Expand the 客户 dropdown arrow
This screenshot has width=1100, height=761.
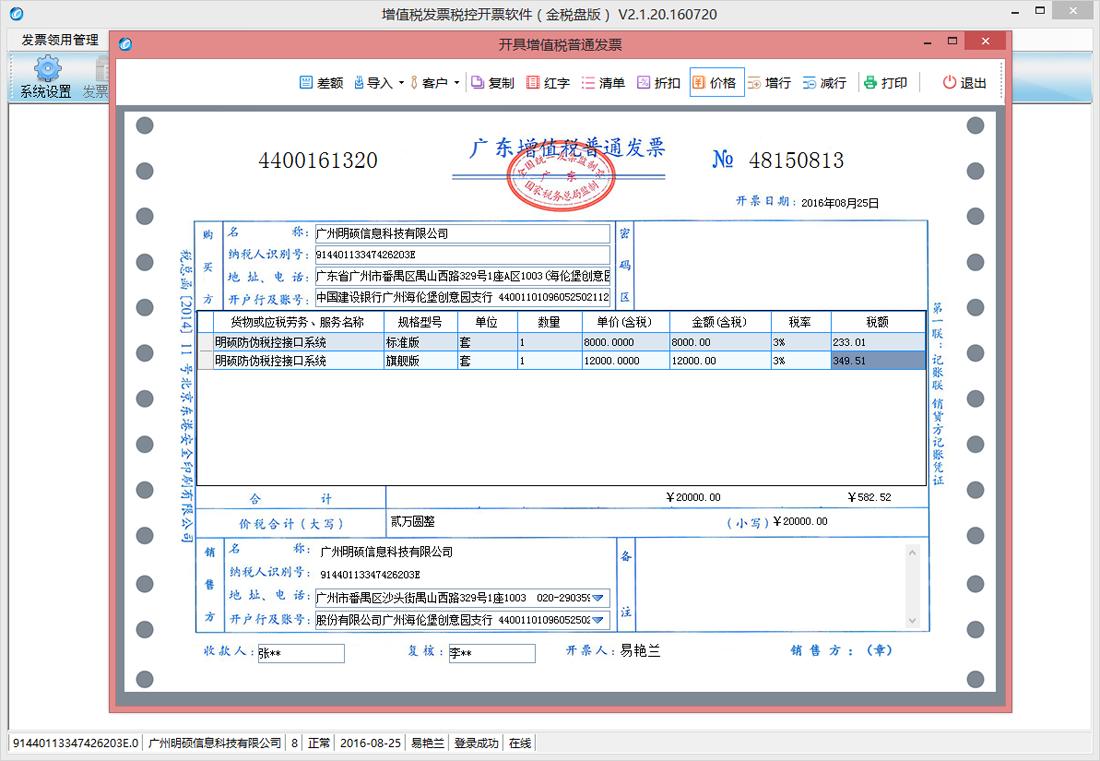point(456,83)
